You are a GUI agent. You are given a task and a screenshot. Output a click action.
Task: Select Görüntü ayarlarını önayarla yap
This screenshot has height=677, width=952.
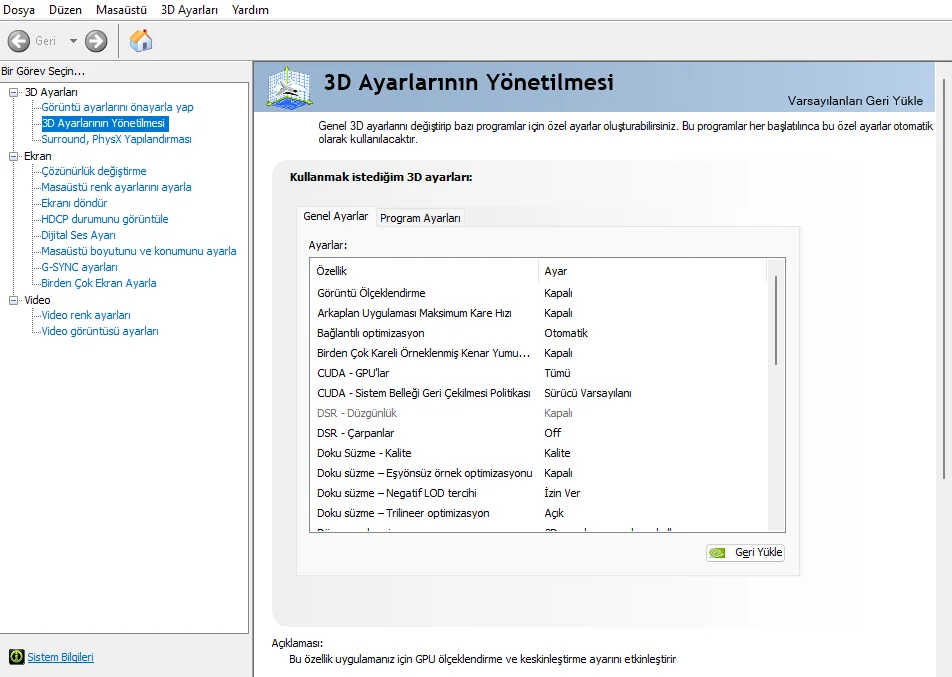tap(117, 107)
